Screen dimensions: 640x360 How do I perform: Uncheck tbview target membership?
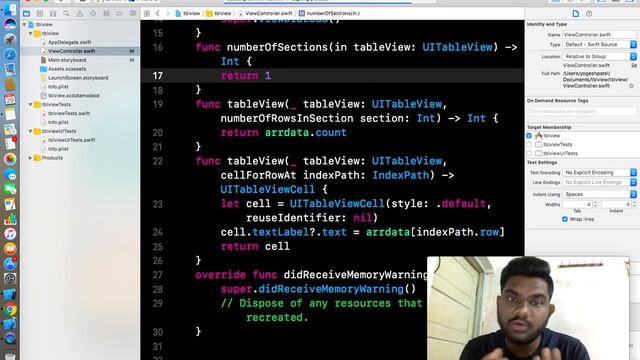pyautogui.click(x=529, y=136)
